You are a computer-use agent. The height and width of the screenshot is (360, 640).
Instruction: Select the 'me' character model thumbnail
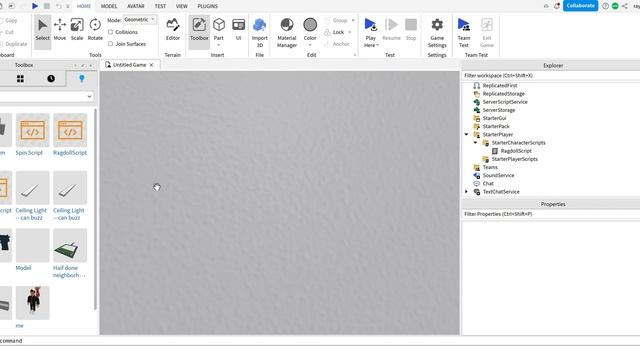pos(33,303)
